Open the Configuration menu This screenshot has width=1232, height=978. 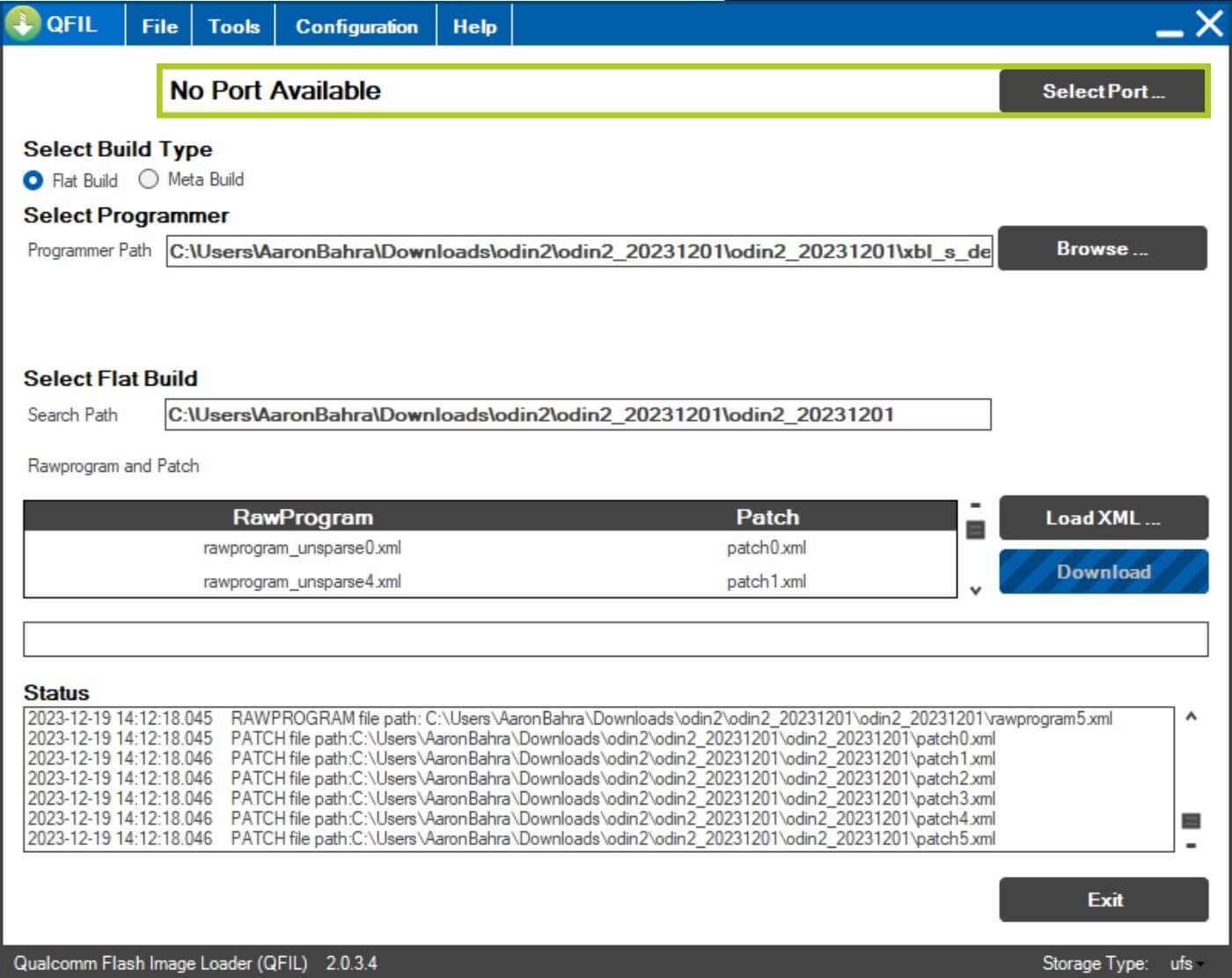[x=356, y=26]
